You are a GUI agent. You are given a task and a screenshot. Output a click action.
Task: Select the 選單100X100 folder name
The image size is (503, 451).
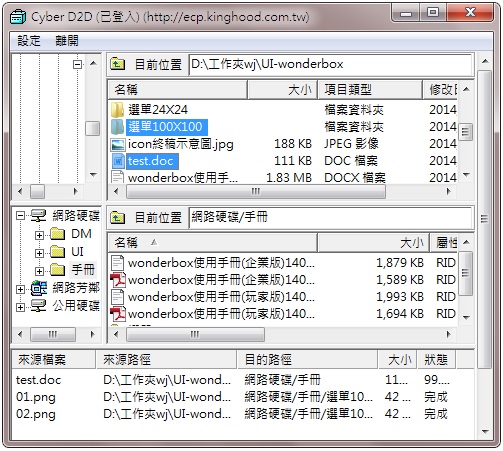click(x=166, y=127)
